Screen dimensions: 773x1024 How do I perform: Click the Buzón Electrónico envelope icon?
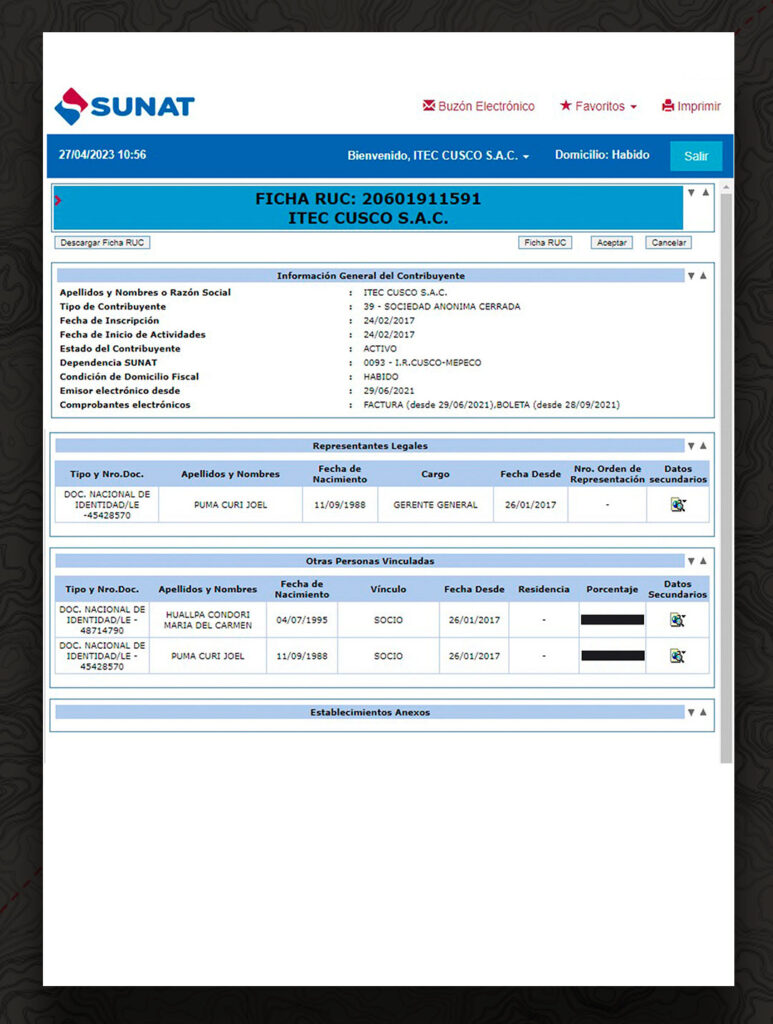coord(428,105)
